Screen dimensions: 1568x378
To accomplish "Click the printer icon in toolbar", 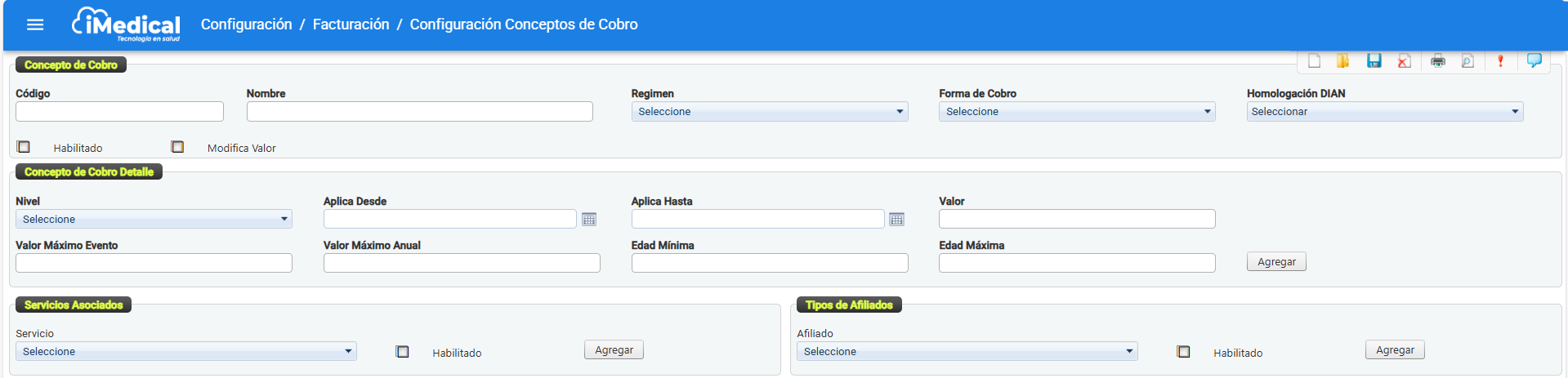I will point(1438,61).
